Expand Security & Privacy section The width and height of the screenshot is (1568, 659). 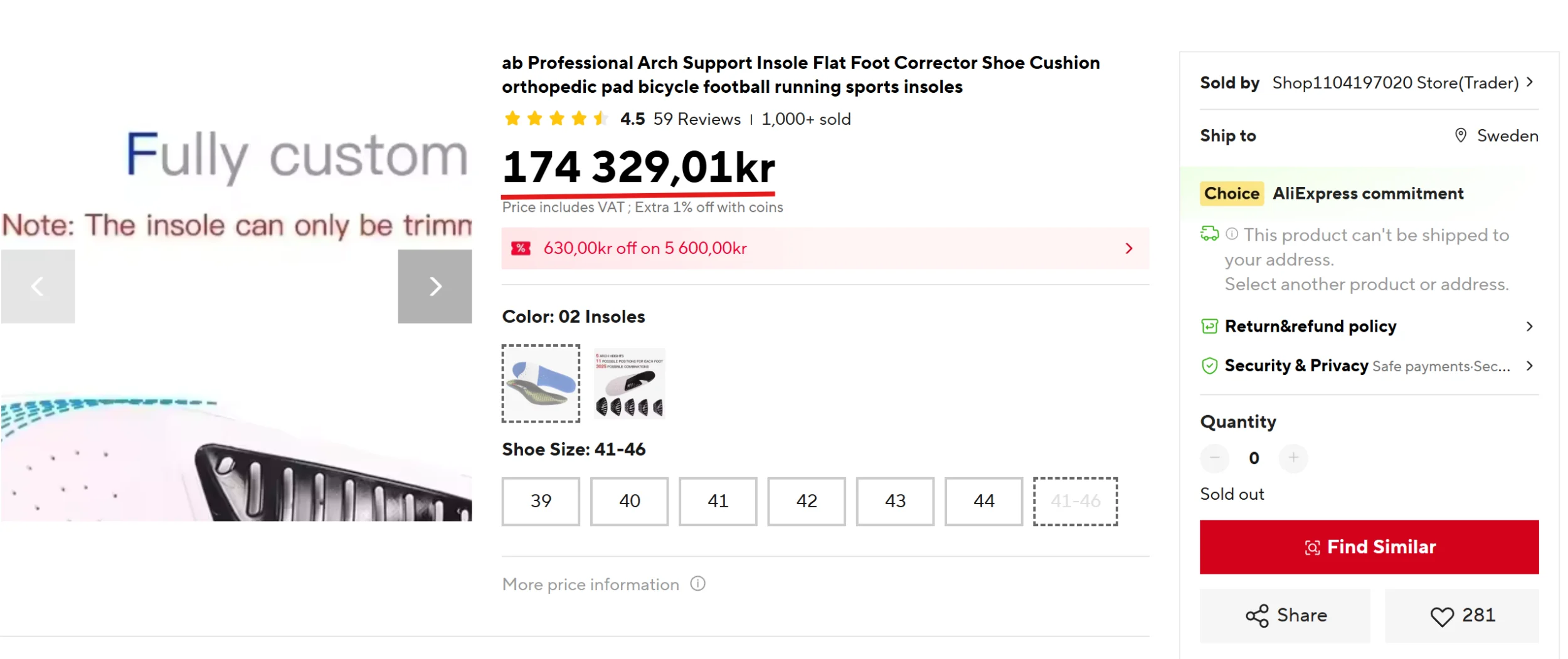pyautogui.click(x=1529, y=366)
